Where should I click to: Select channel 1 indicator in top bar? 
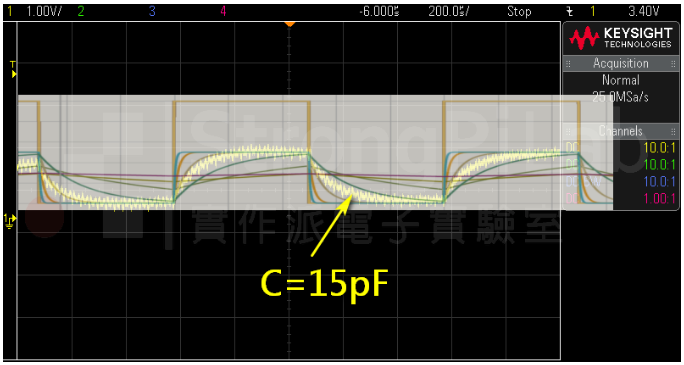click(10, 11)
